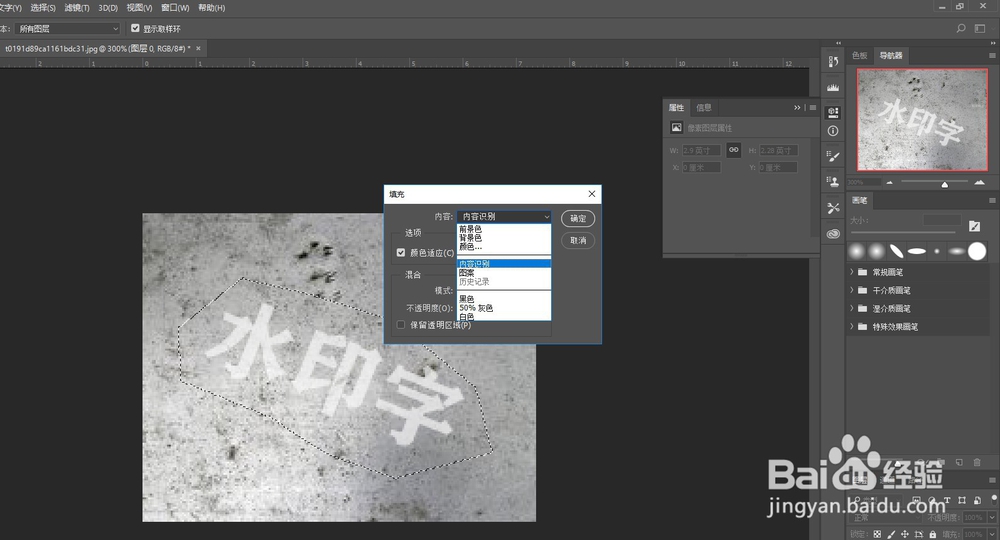Choose Background Color from the list
The width and height of the screenshot is (1000, 540).
(504, 238)
